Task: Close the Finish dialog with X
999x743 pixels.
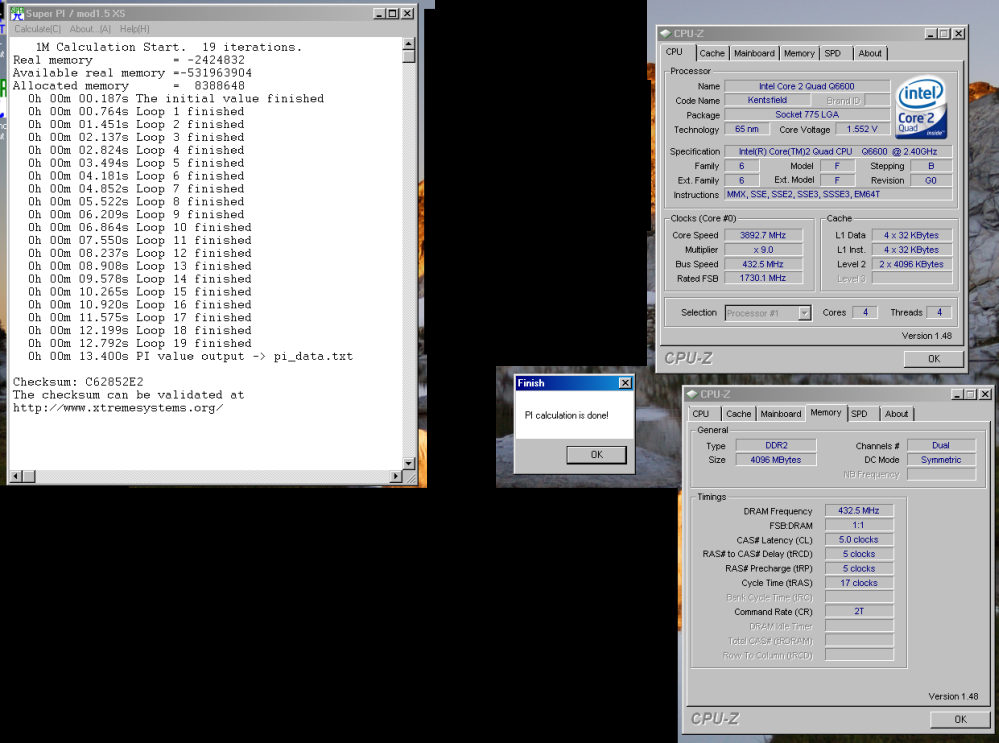Action: point(625,383)
